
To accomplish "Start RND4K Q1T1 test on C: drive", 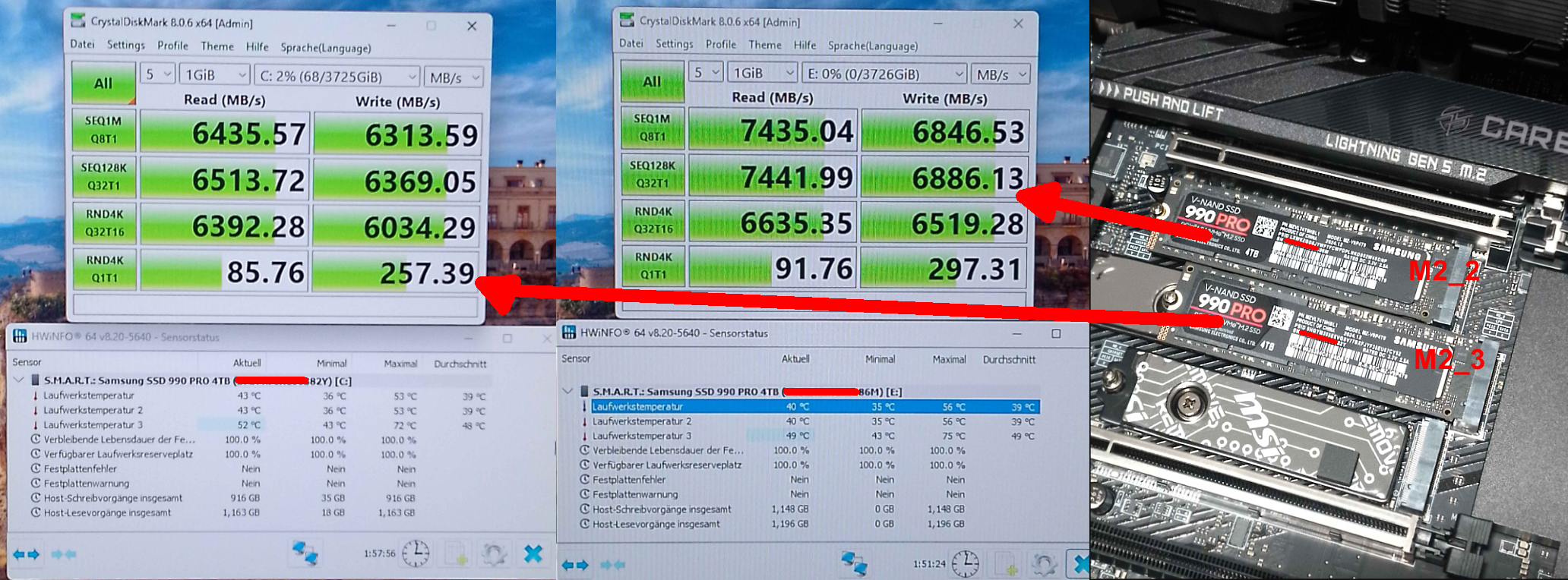I will [105, 269].
